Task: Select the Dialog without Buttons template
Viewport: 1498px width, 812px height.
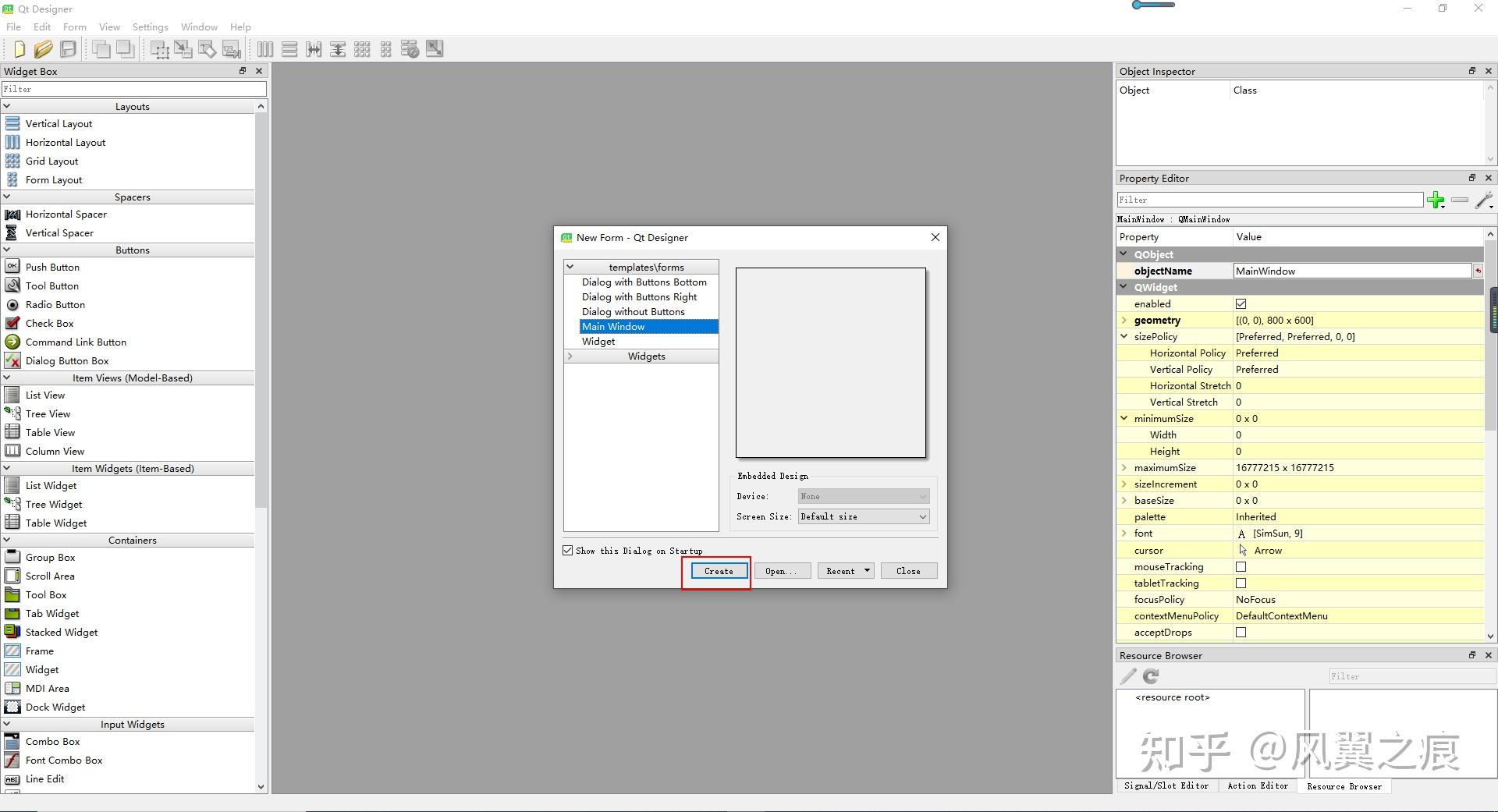Action: (x=633, y=311)
